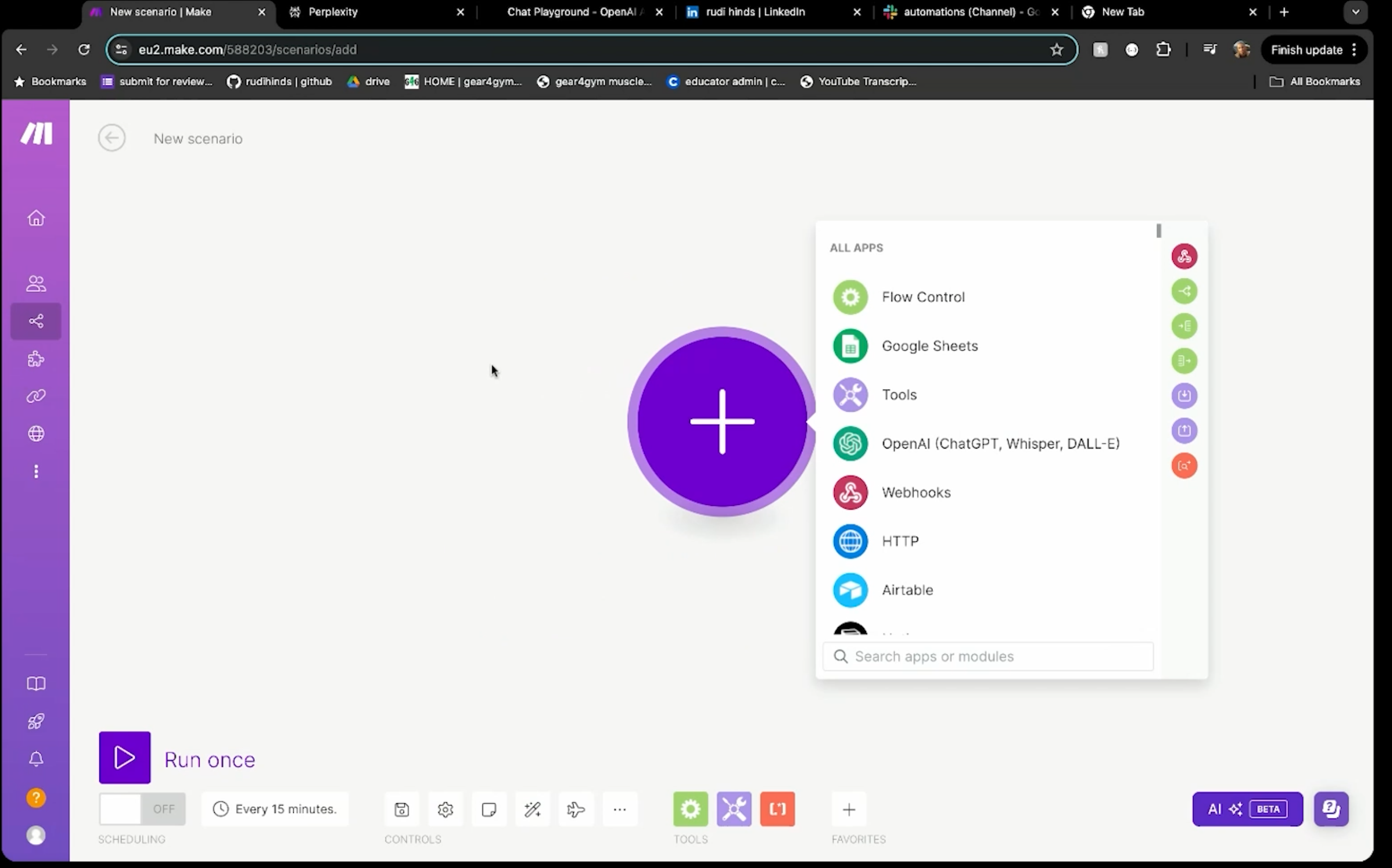This screenshot has height=868, width=1392.
Task: Select the Airtable app
Action: (x=907, y=590)
